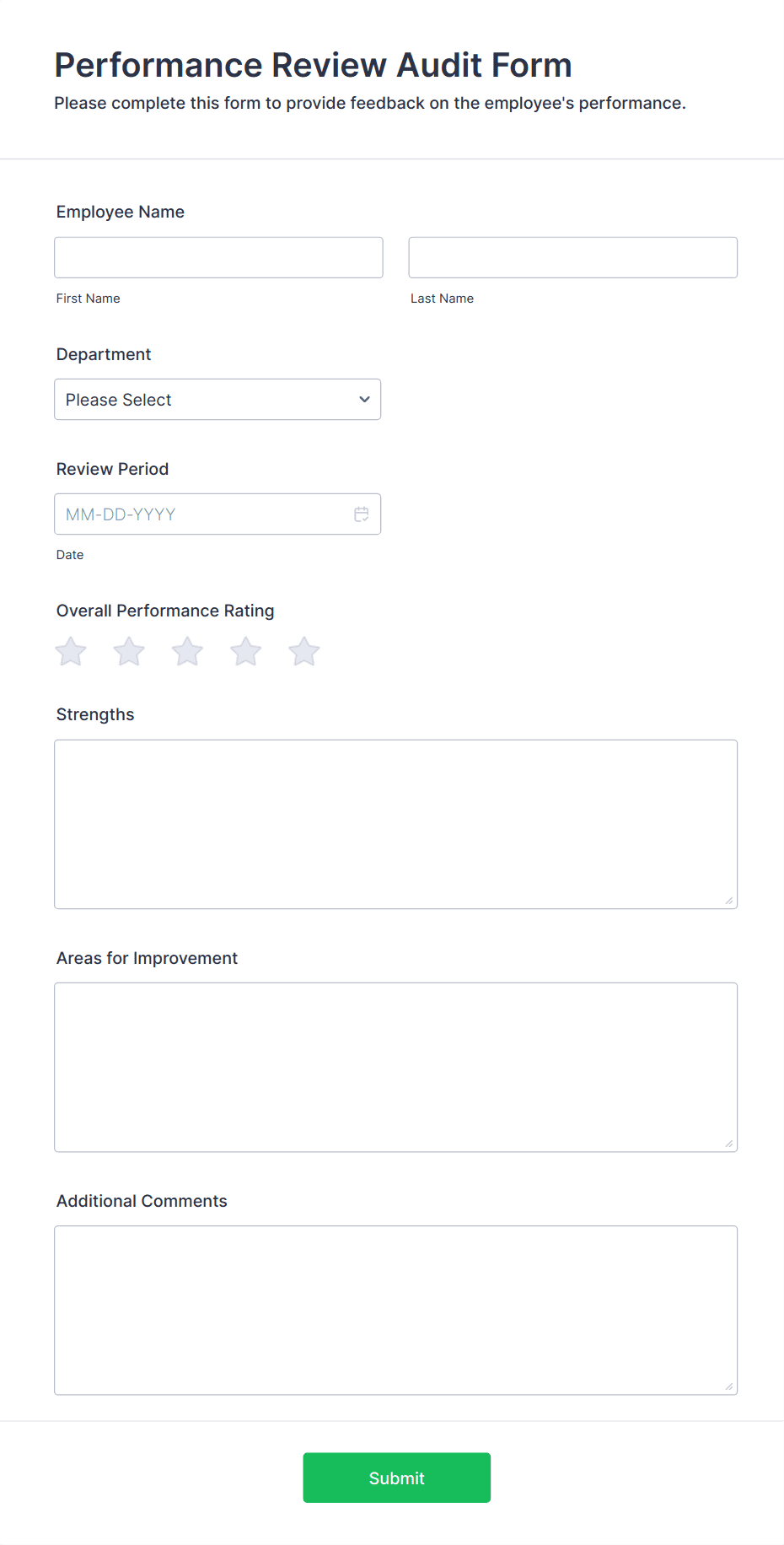Open the Department selection menu
The height and width of the screenshot is (1545, 784).
coord(217,399)
